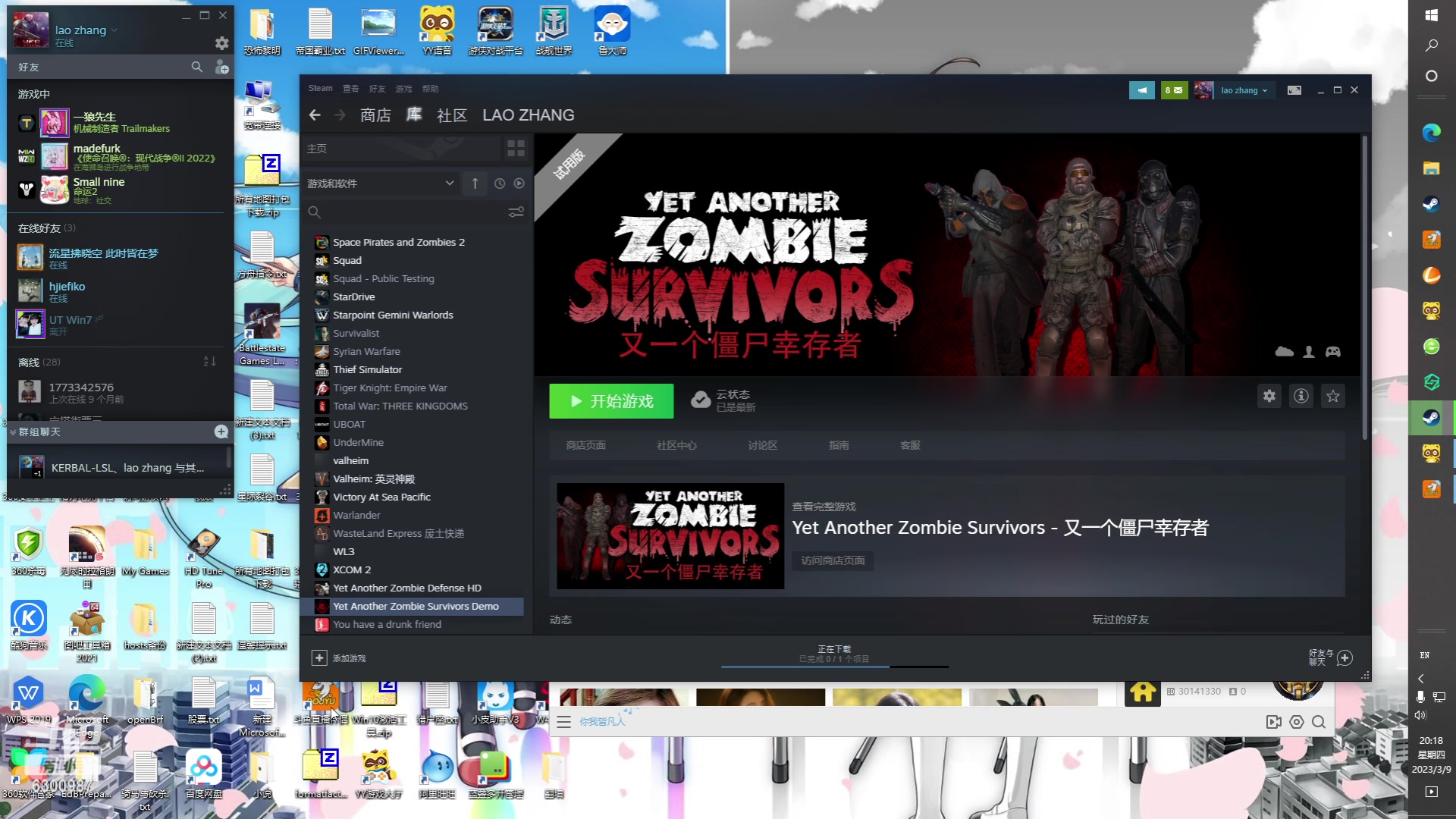The image size is (1456, 819).
Task: Add a game with plus icon
Action: click(319, 657)
